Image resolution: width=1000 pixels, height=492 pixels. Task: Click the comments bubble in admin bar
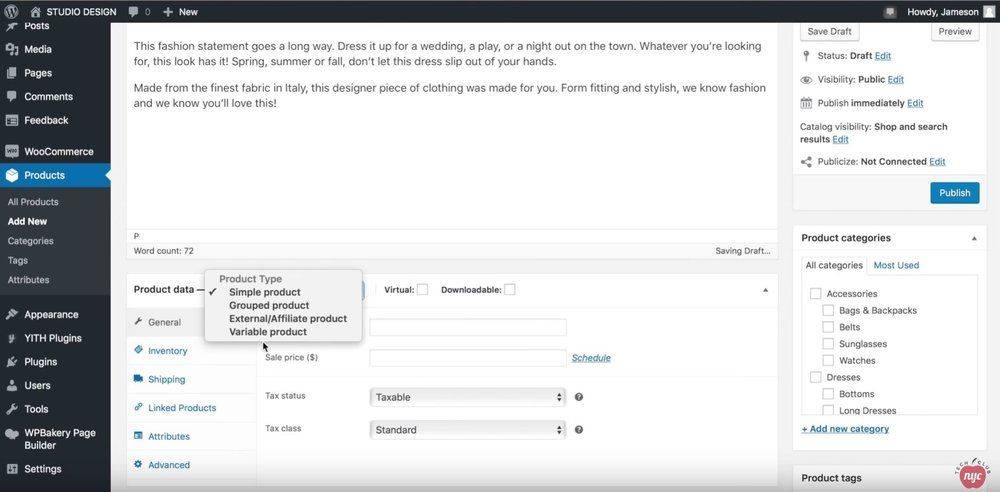tap(133, 12)
